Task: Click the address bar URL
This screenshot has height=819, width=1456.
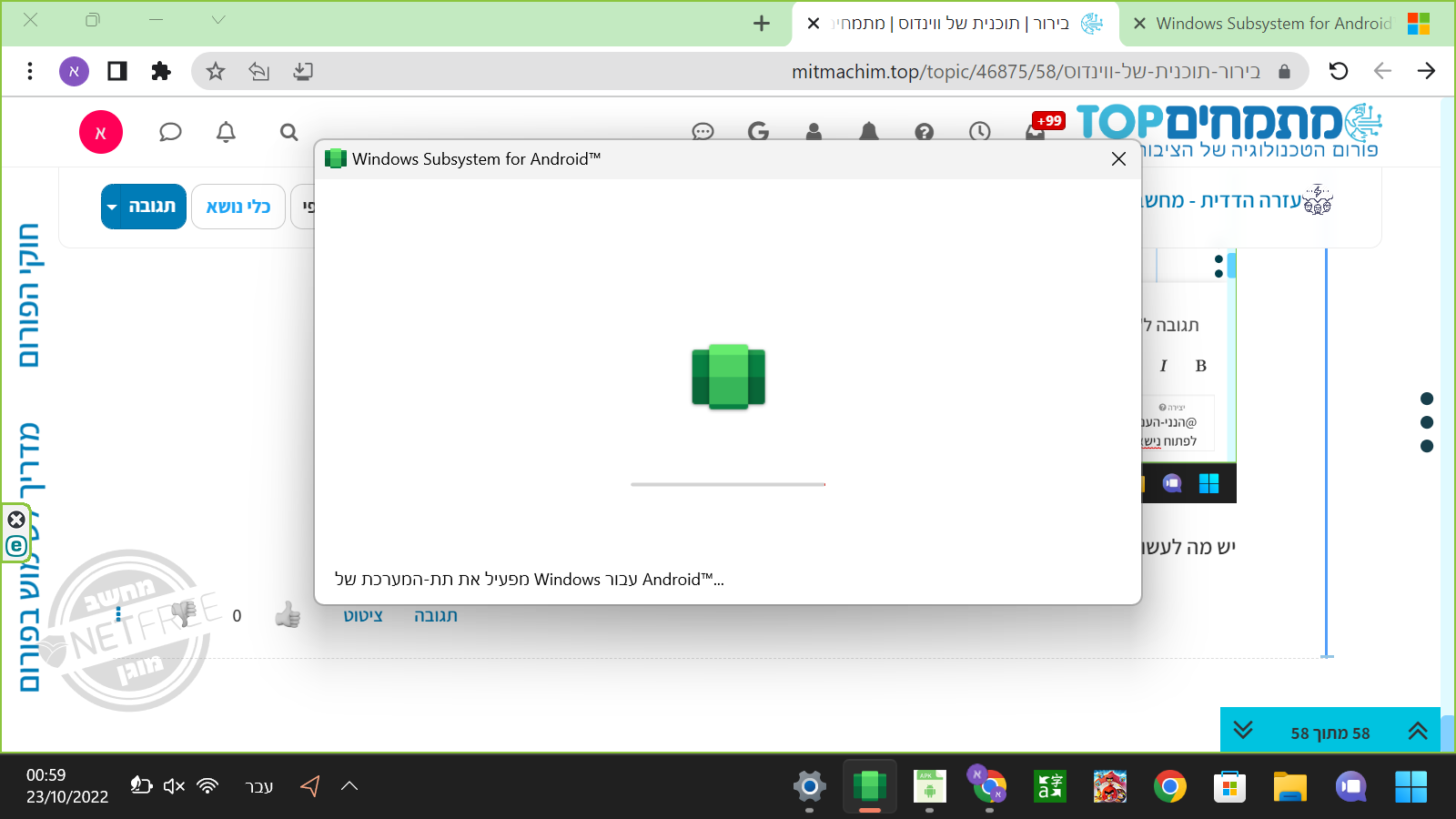Action: click(1026, 71)
